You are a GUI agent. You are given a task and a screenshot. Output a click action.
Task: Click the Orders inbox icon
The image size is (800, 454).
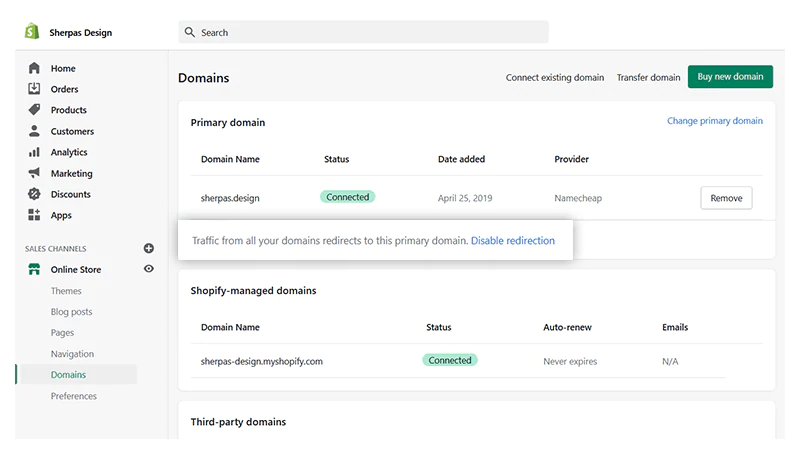[x=34, y=89]
